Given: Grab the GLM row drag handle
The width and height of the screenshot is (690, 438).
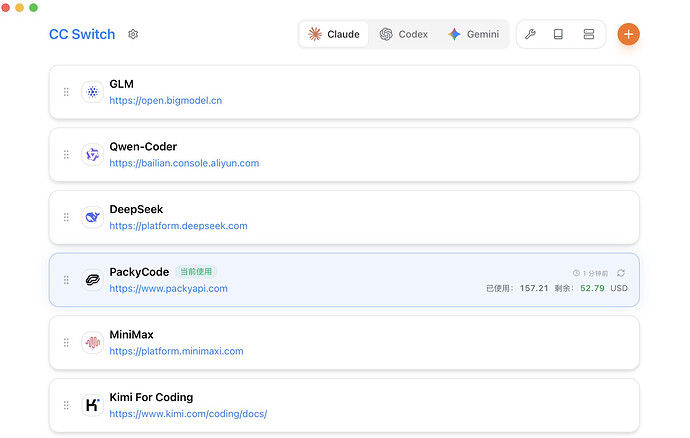Looking at the screenshot, I should pyautogui.click(x=66, y=92).
